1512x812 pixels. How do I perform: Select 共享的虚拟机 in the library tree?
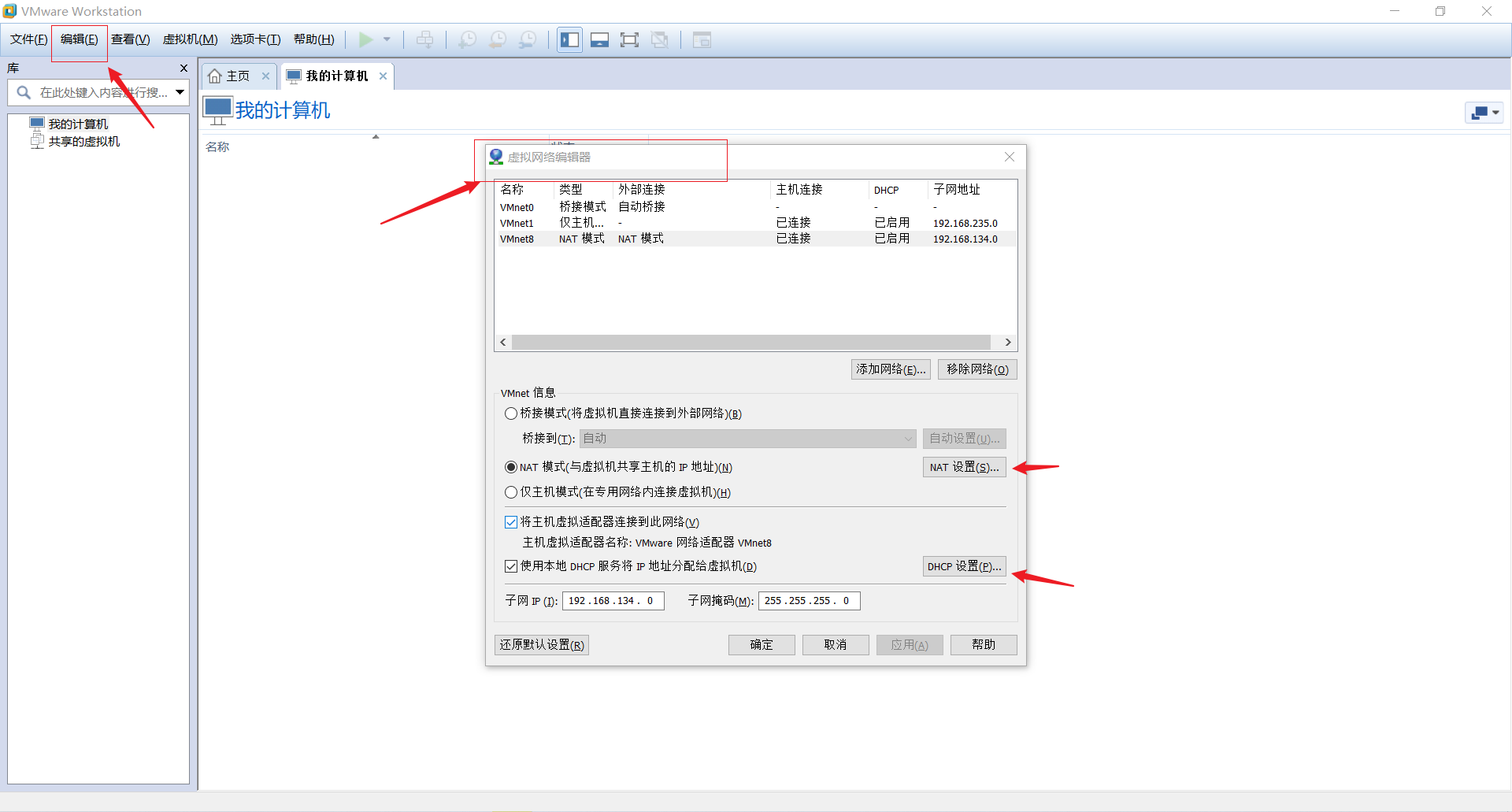pos(83,141)
